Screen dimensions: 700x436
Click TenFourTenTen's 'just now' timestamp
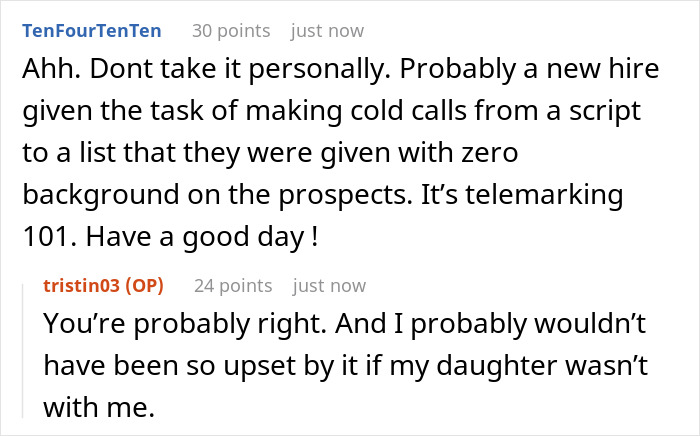pyautogui.click(x=327, y=31)
